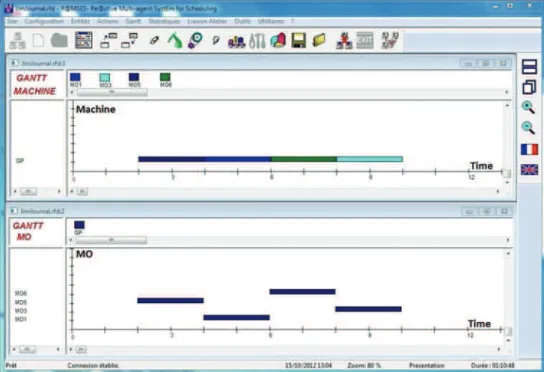Open the window list table icon

(x=84, y=40)
